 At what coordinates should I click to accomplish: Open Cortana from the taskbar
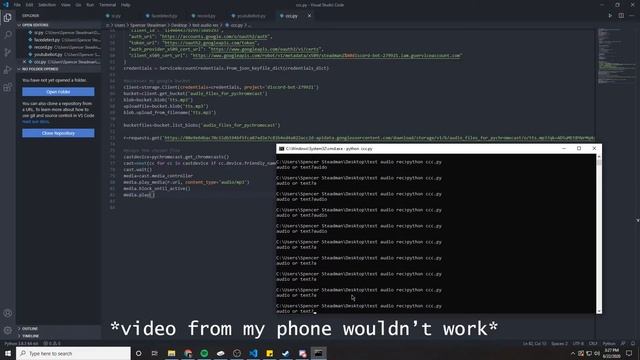coord(138,353)
